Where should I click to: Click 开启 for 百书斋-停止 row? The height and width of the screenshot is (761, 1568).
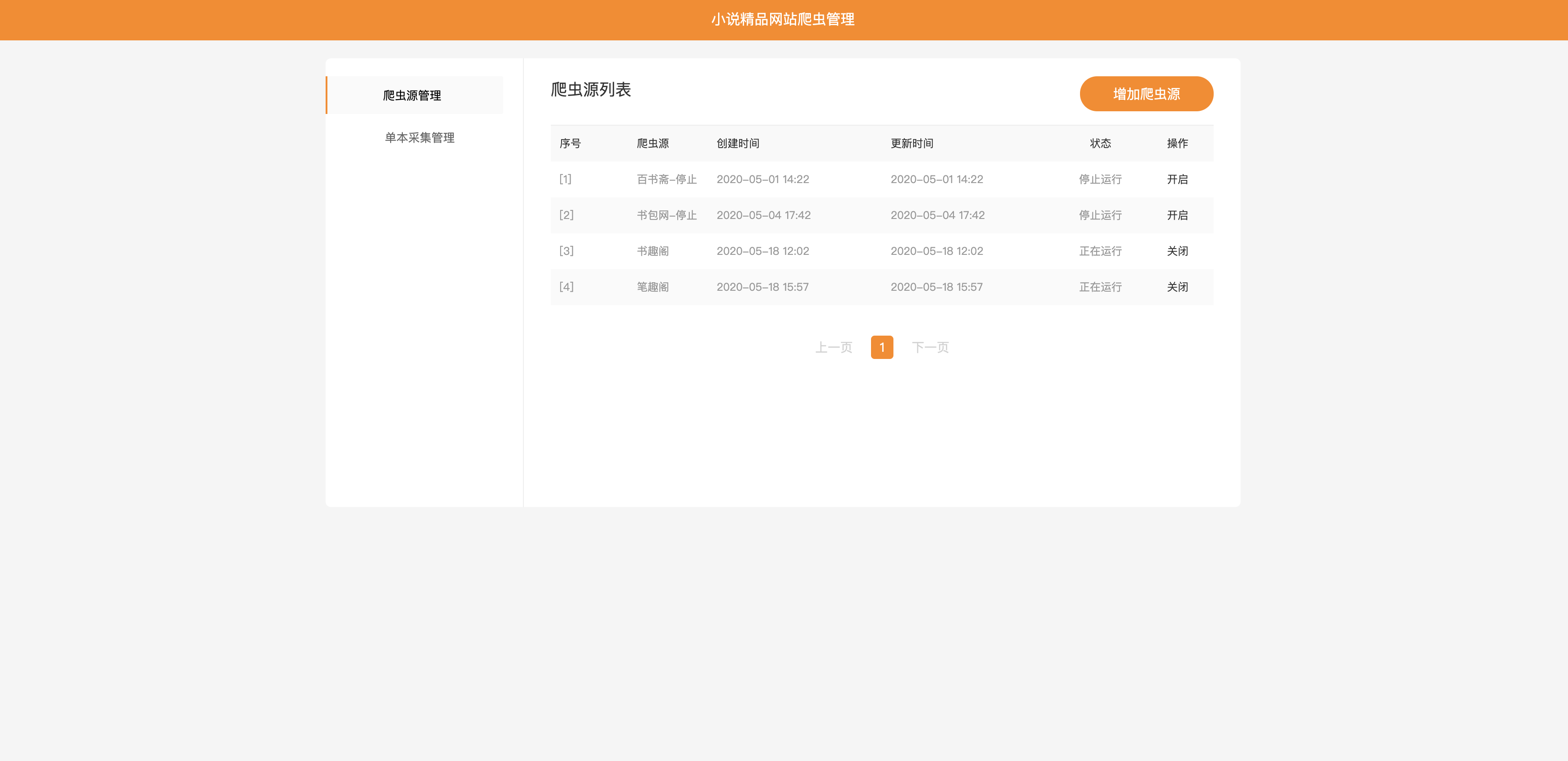(x=1176, y=179)
